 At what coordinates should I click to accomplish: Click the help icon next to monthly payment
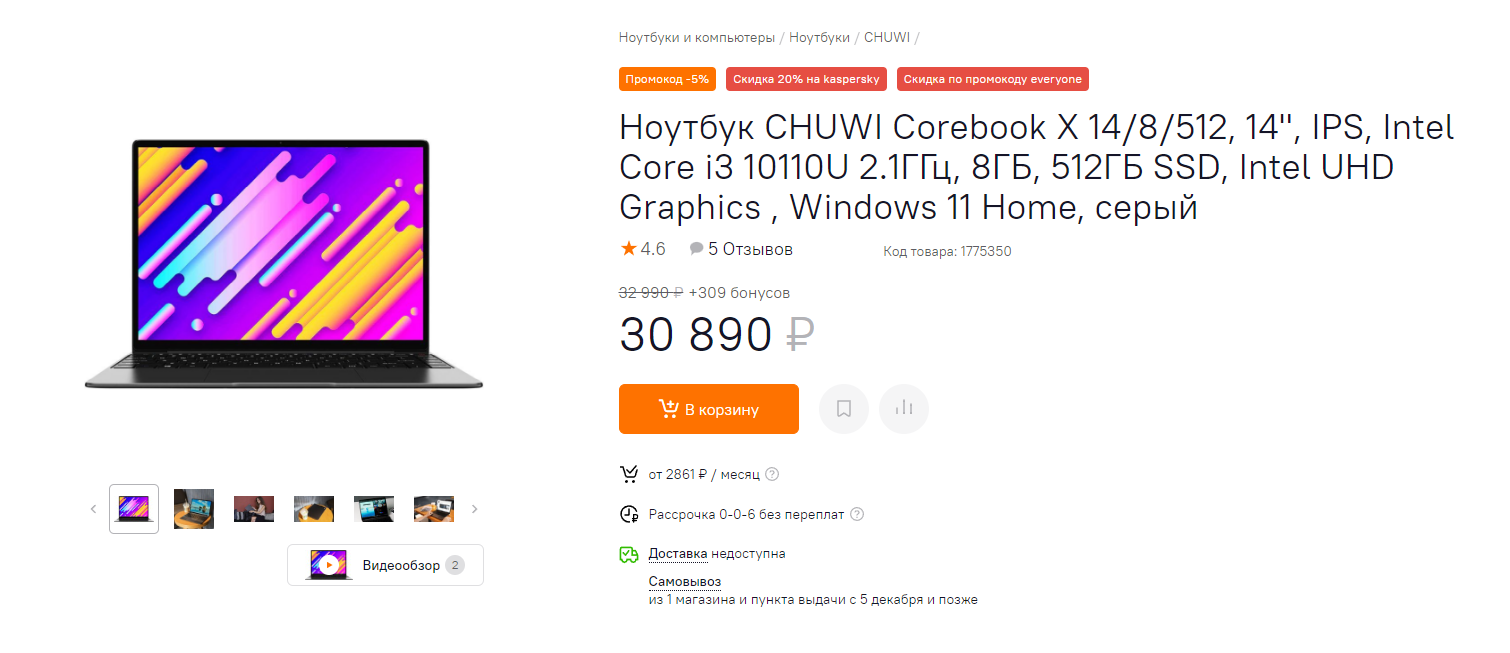pos(772,474)
